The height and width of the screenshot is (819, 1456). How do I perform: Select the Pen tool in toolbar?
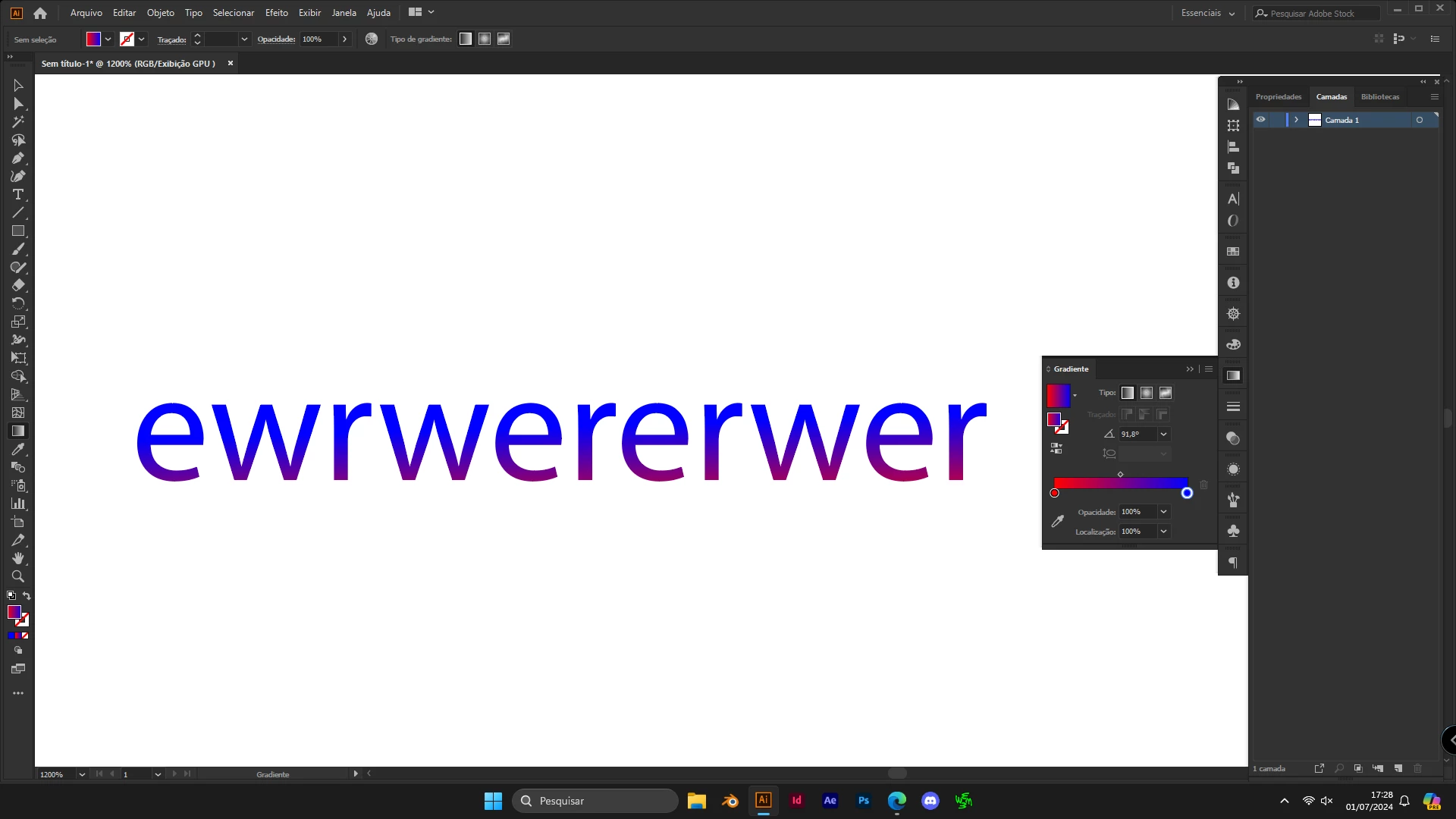coord(18,158)
